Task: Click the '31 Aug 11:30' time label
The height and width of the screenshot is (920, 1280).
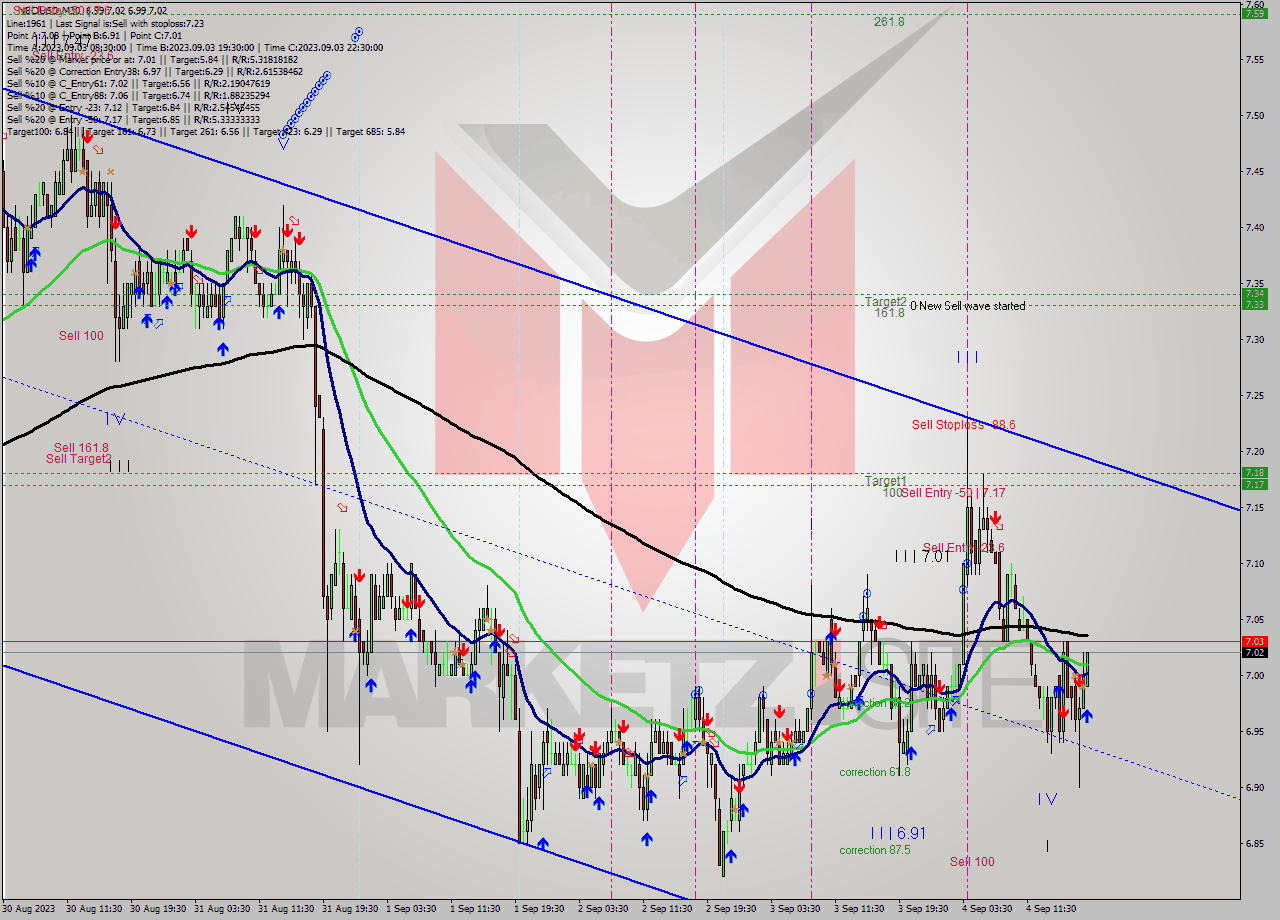Action: (x=285, y=909)
